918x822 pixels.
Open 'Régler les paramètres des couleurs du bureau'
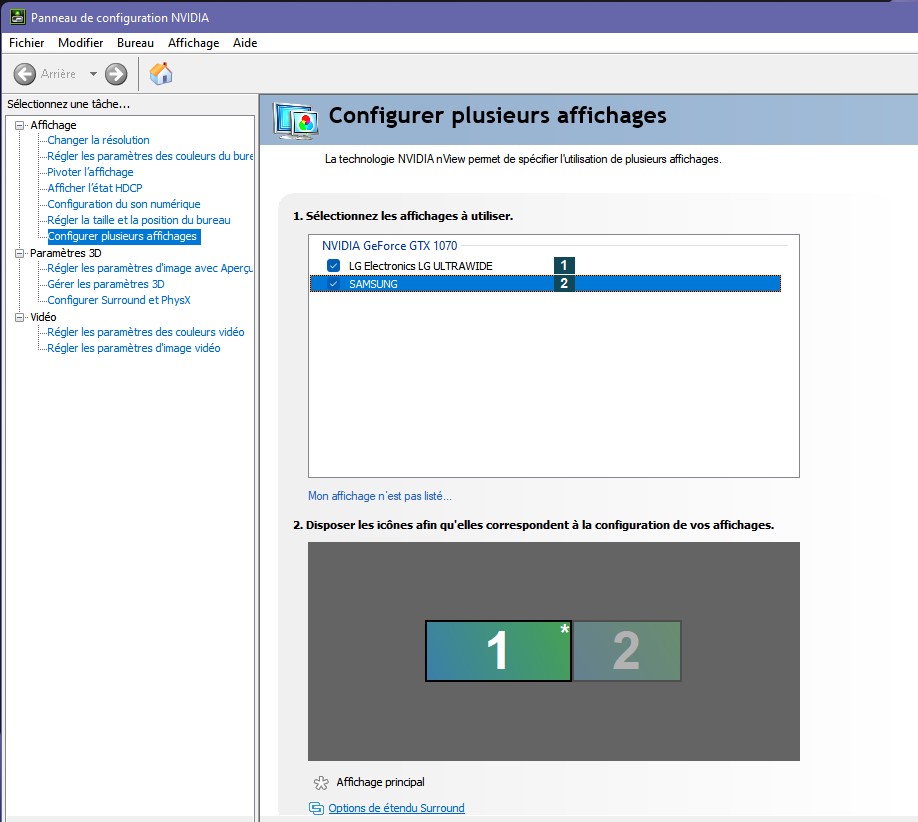click(150, 156)
